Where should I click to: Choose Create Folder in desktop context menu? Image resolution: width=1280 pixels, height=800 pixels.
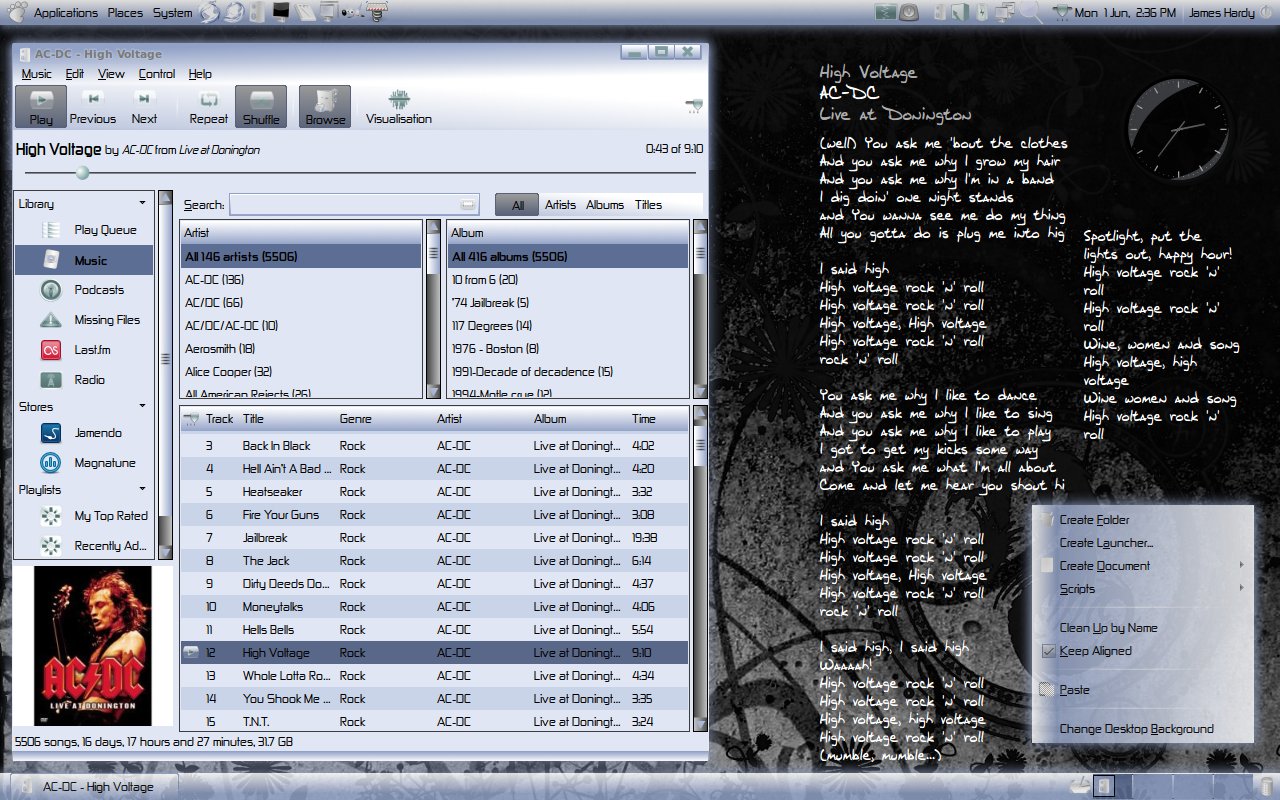1142,520
